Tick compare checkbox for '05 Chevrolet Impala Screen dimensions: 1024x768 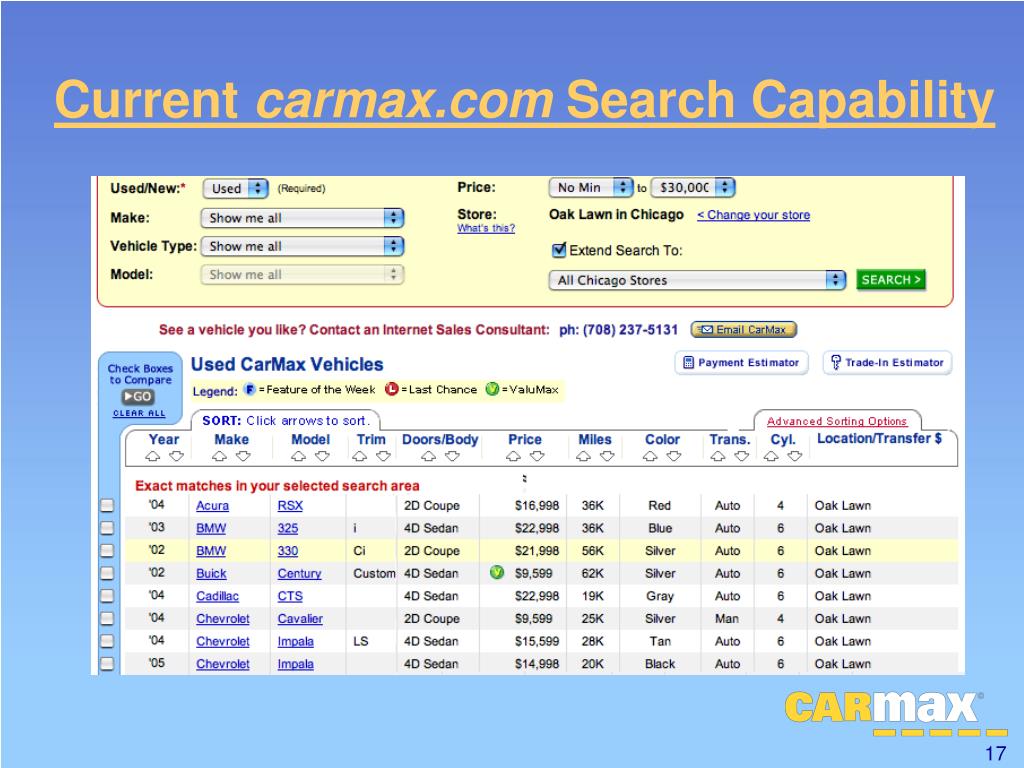(x=107, y=664)
